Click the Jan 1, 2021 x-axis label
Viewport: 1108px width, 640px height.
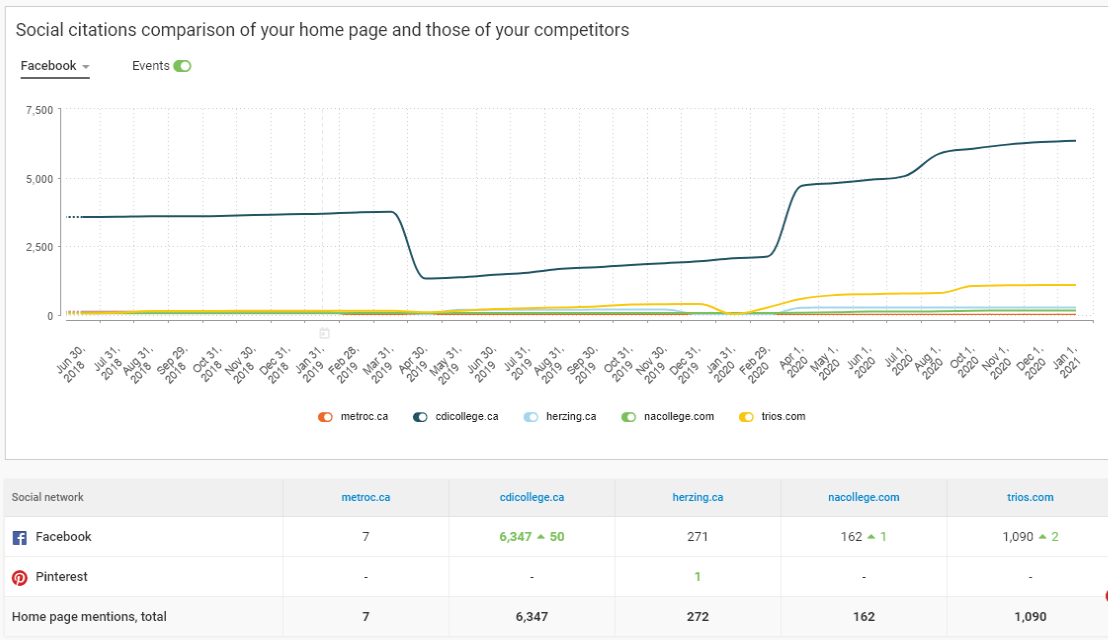click(1066, 362)
